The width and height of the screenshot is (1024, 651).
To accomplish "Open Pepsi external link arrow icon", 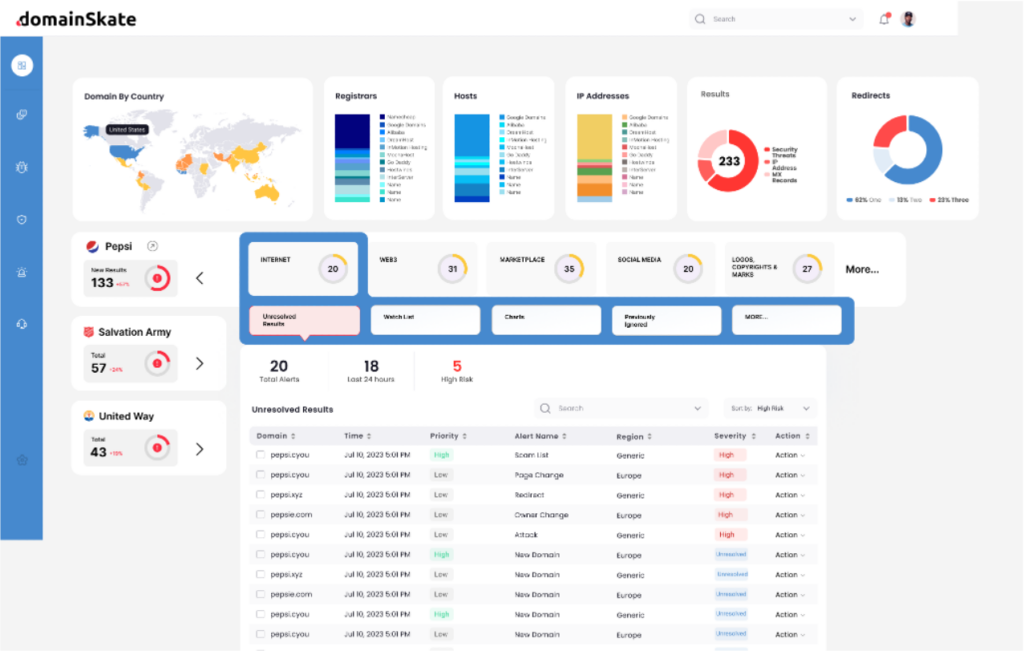I will [x=152, y=246].
